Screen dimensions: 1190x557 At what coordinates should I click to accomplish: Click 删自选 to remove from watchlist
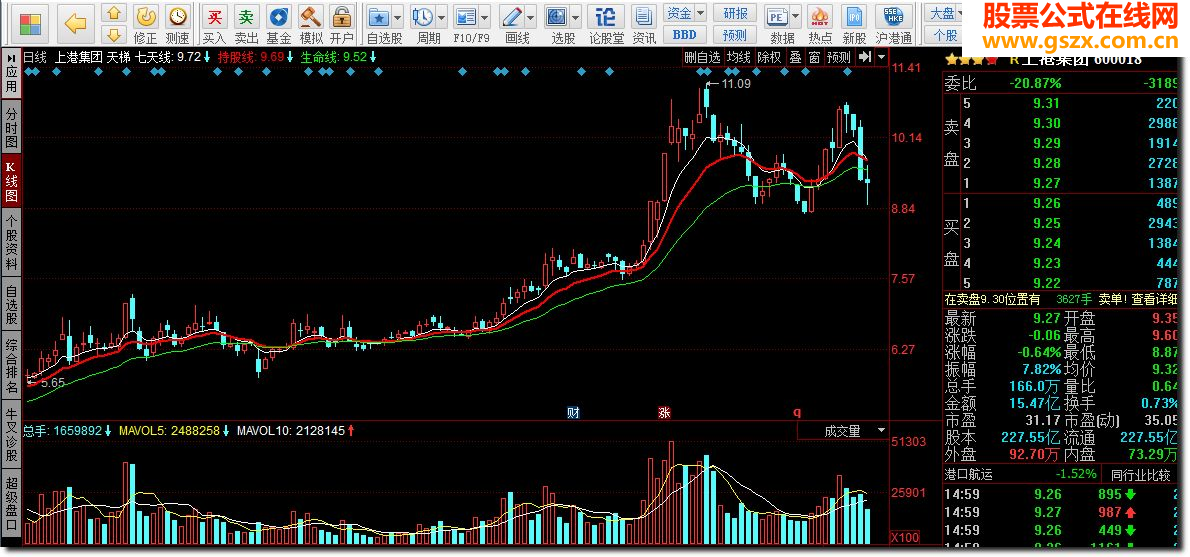point(702,57)
